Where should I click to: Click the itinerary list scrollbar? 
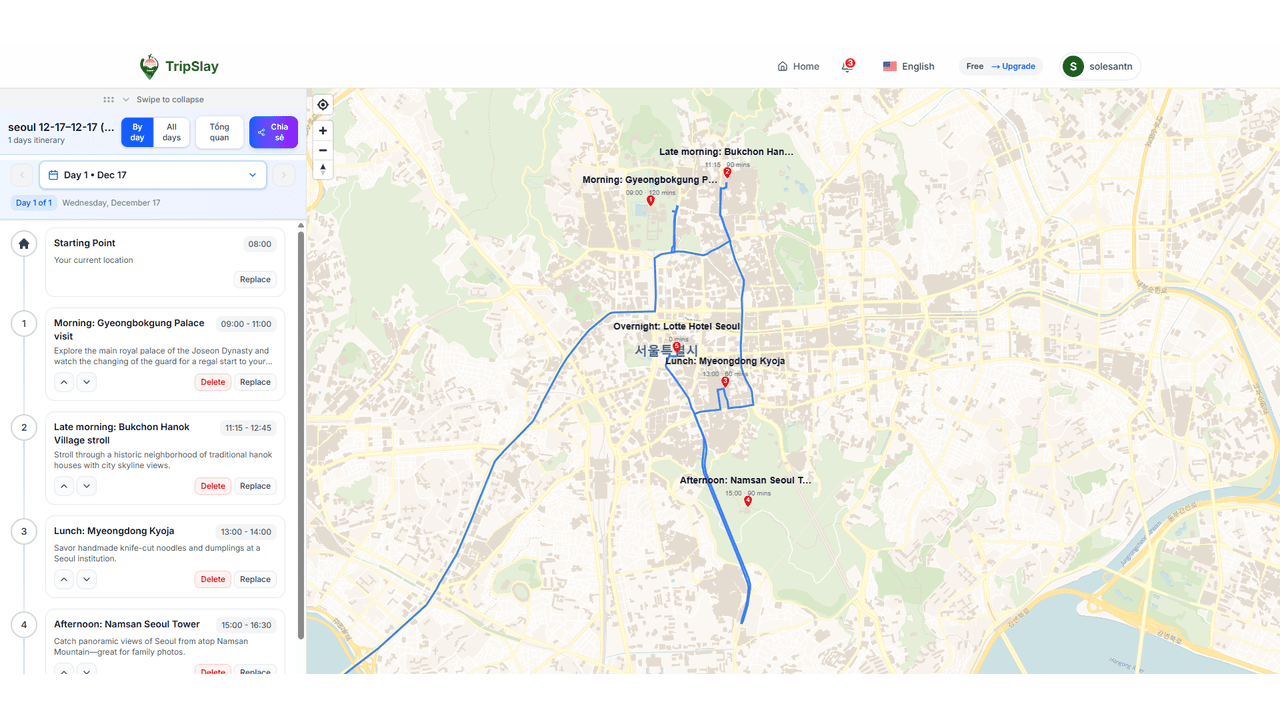301,434
